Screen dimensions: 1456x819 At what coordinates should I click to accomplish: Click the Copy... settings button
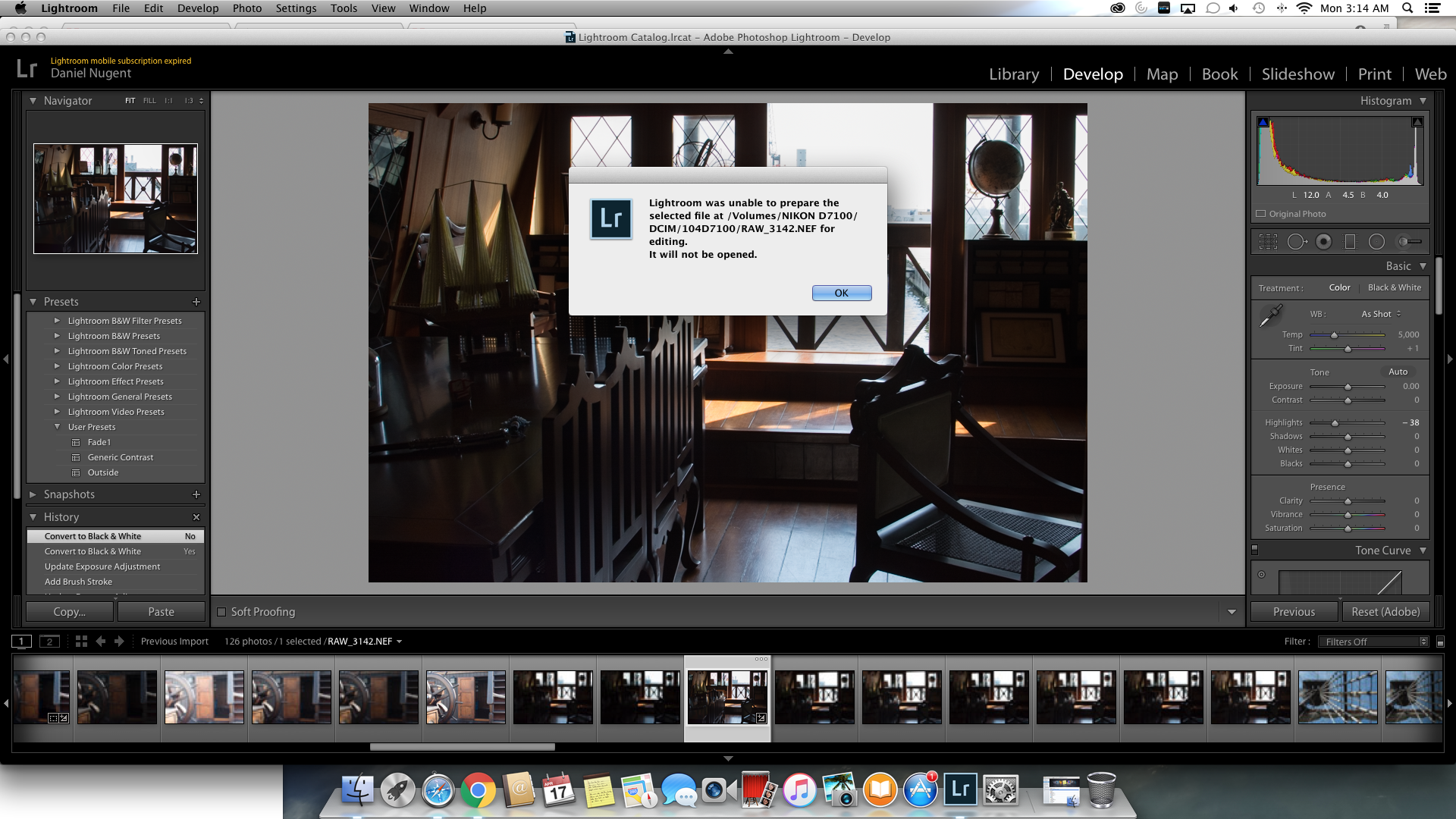[70, 612]
